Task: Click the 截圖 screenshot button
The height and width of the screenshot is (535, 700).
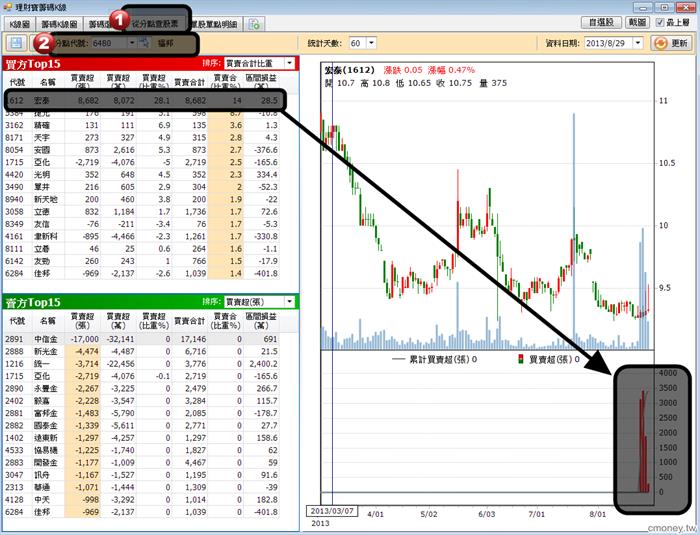Action: 638,22
